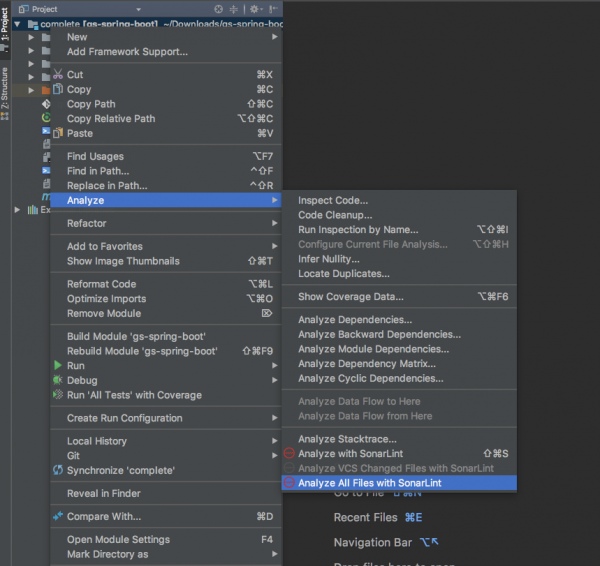The height and width of the screenshot is (566, 600).
Task: Expand the Refactor submenu arrow
Action: [274, 223]
